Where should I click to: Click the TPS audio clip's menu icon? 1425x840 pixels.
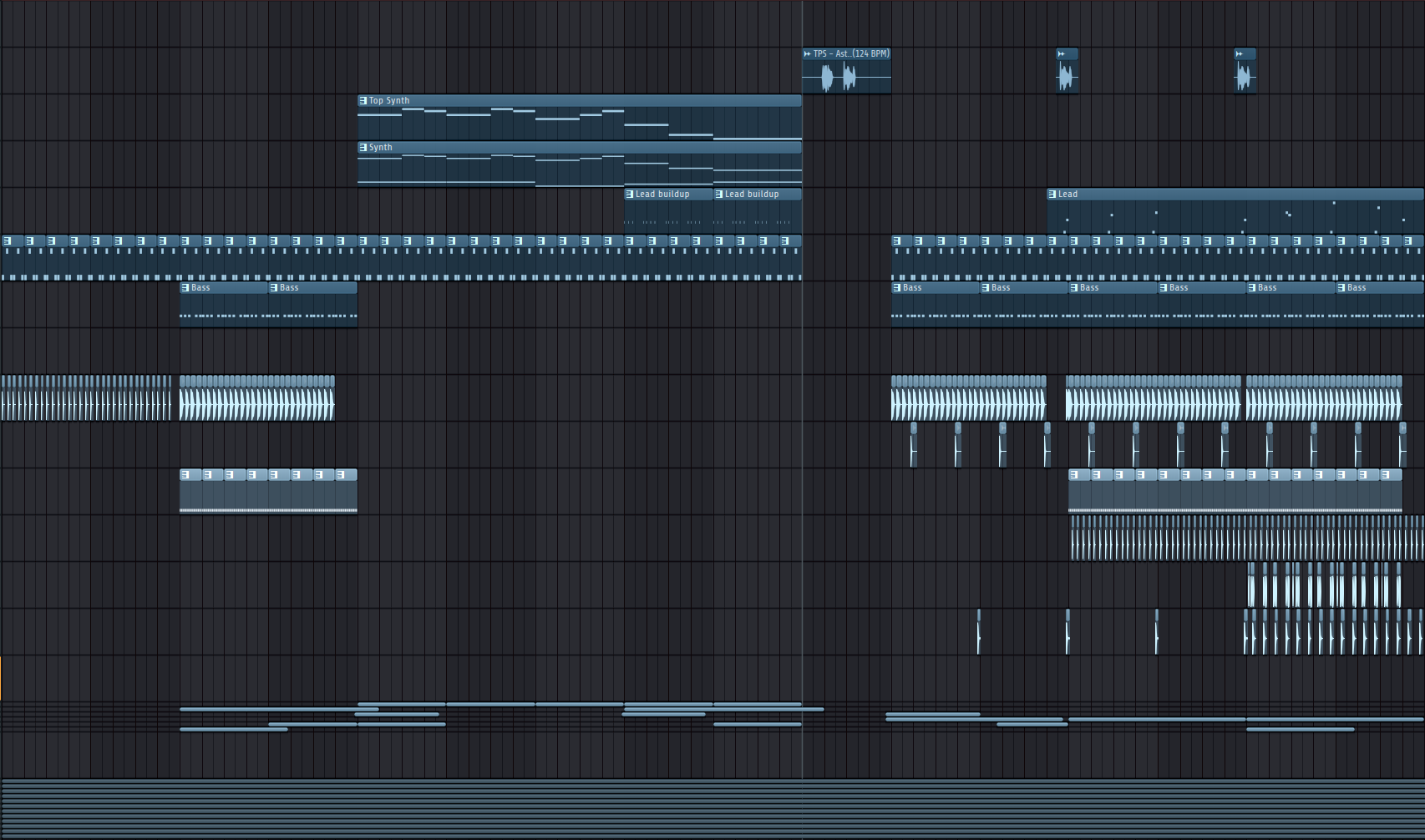coord(808,53)
